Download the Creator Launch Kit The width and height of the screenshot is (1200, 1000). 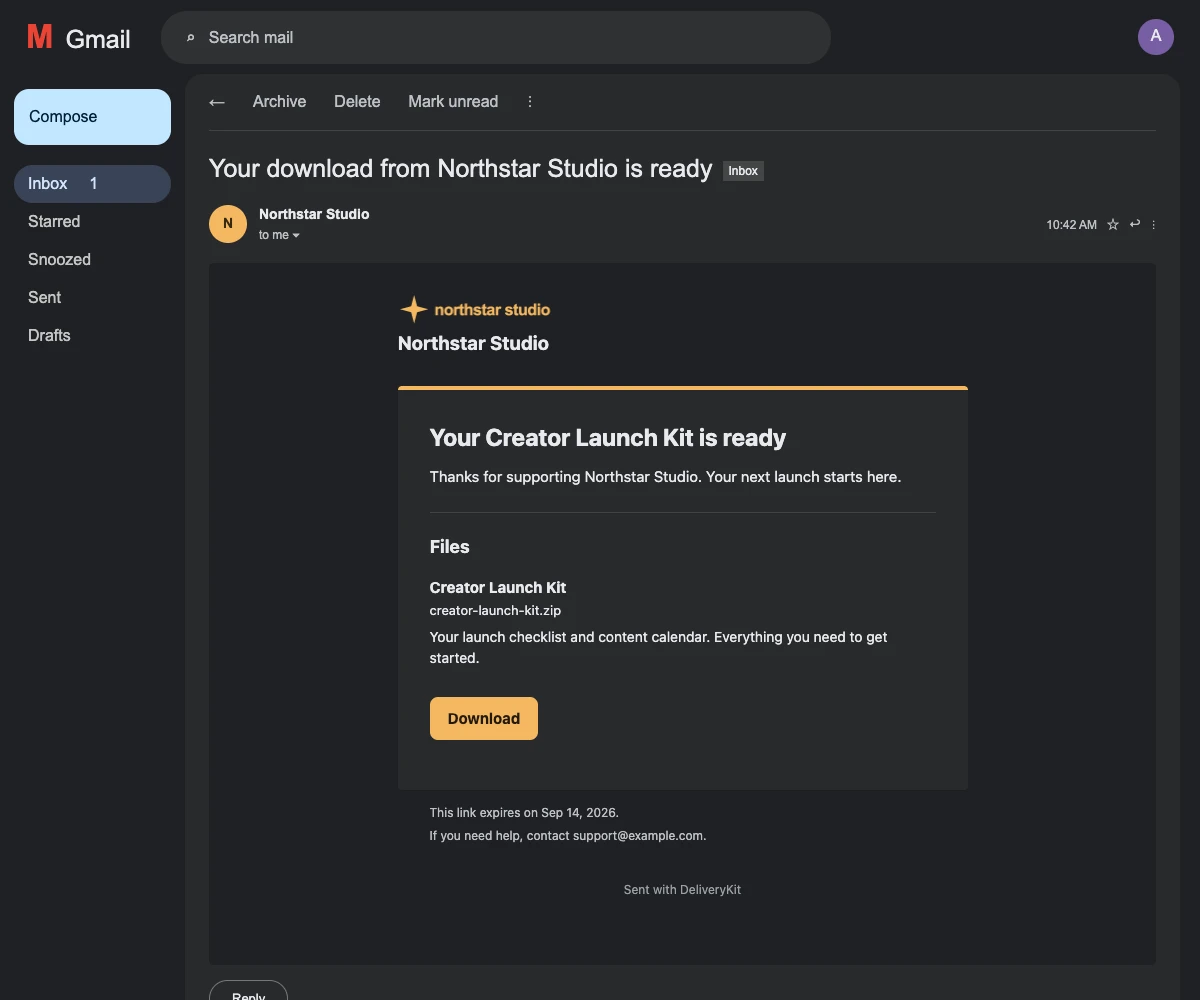484,719
